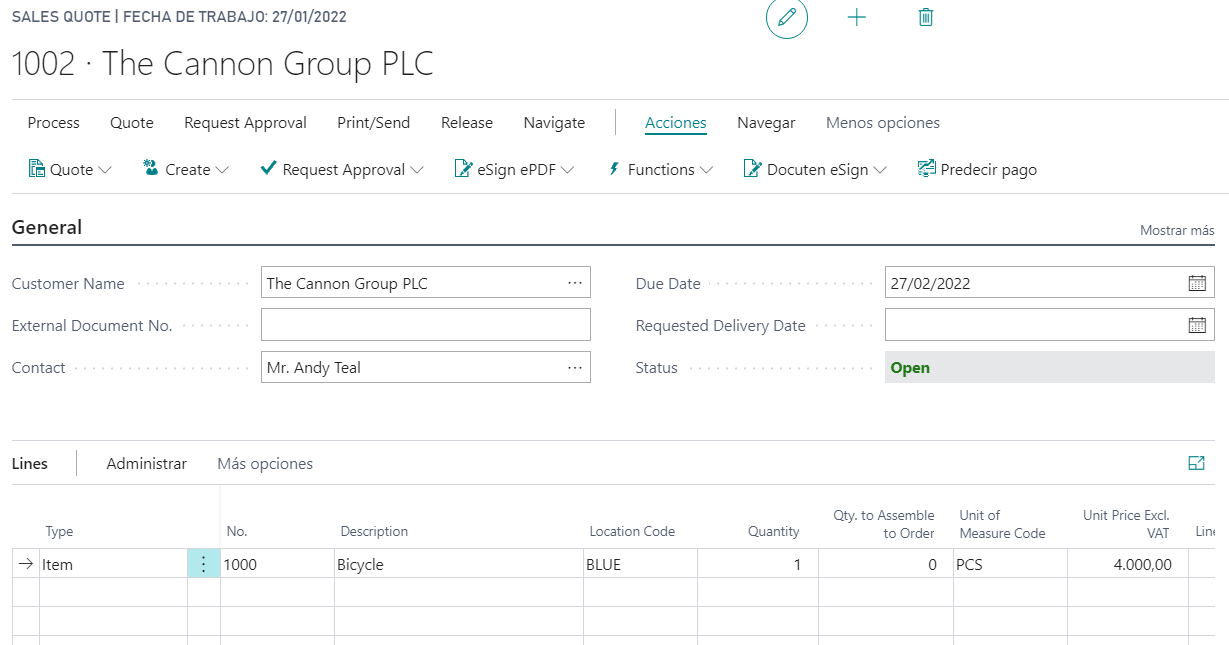Click Predecir pago button
The width and height of the screenshot is (1229, 645).
977,169
